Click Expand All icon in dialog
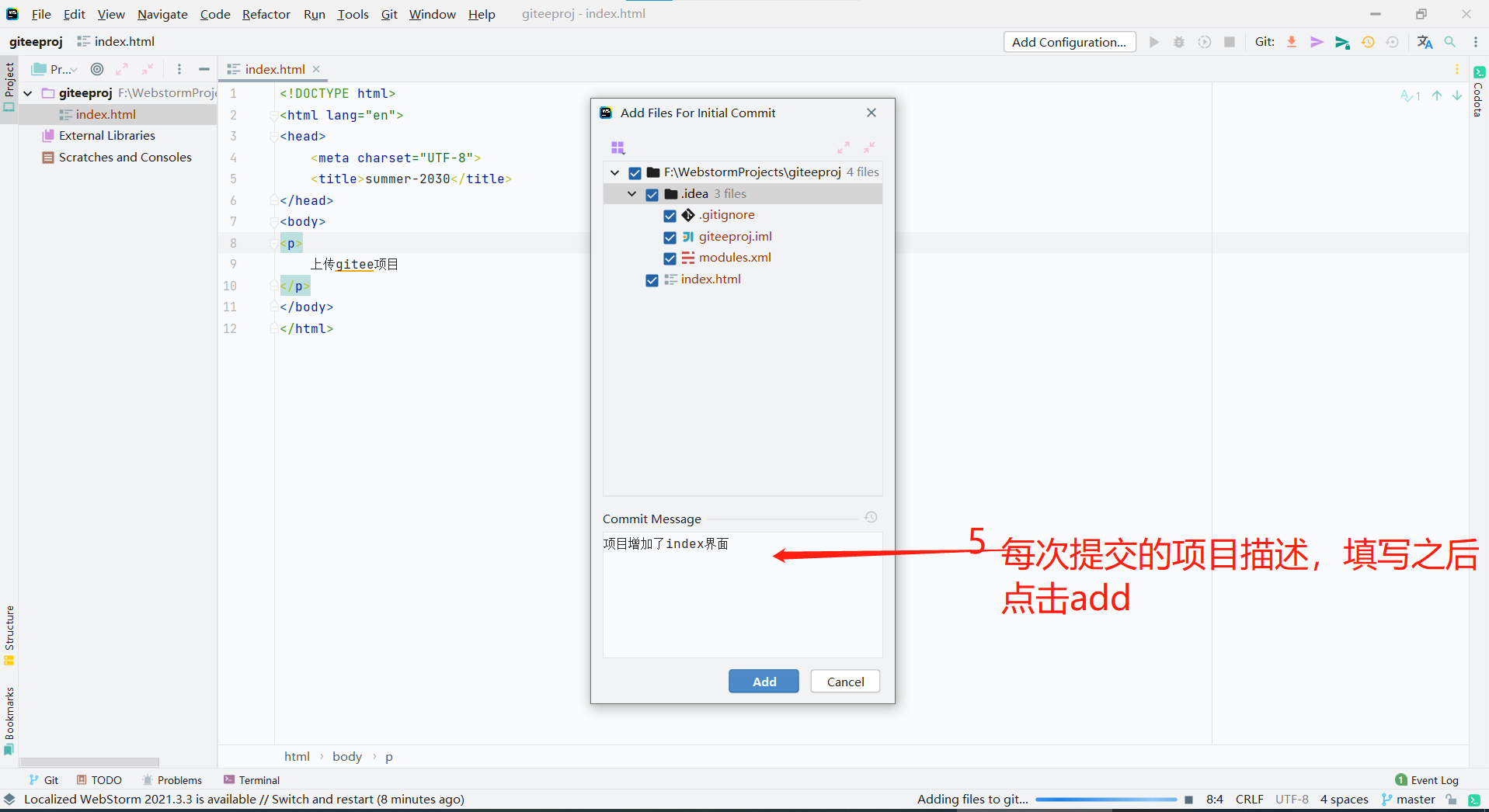 coord(844,147)
